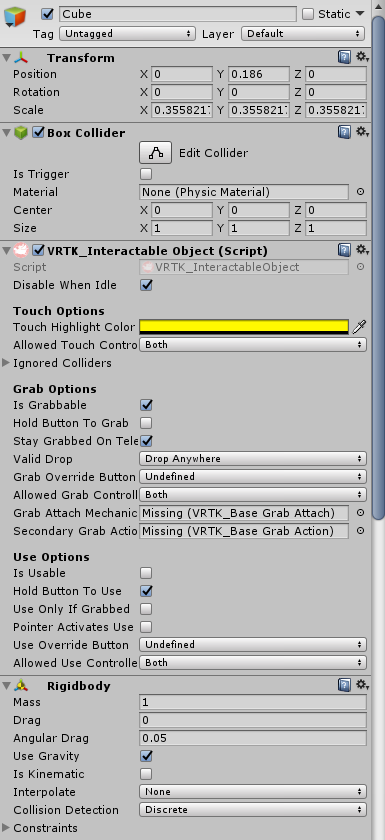Disable the Box Collider component checkbox
The width and height of the screenshot is (385, 840).
tap(38, 132)
